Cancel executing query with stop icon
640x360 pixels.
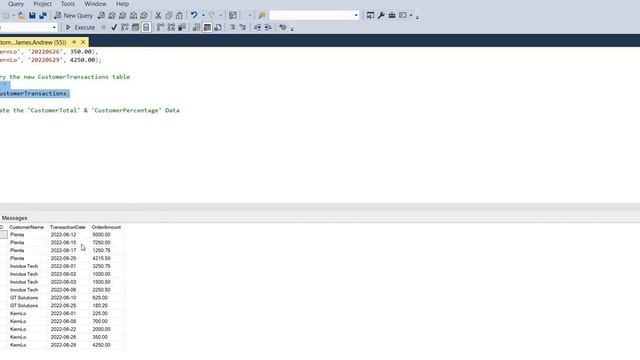click(x=103, y=27)
